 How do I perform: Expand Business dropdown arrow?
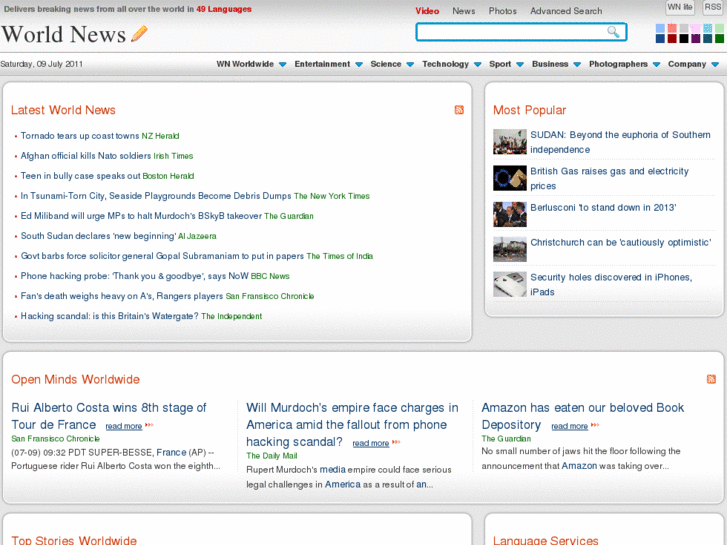(x=577, y=64)
